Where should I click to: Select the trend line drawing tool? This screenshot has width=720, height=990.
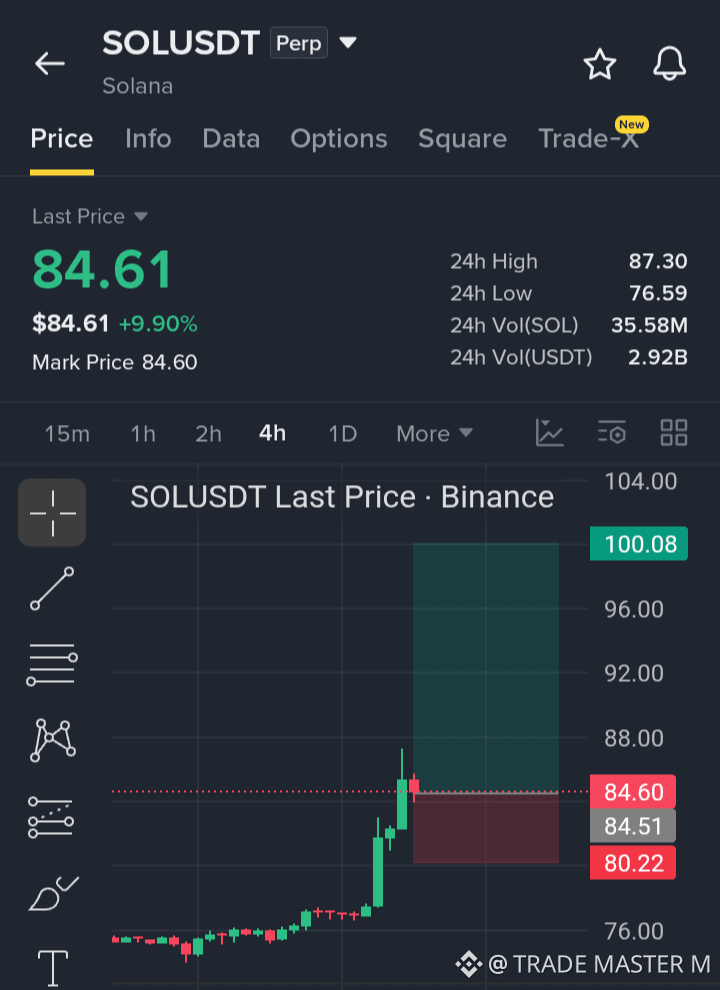[x=52, y=588]
